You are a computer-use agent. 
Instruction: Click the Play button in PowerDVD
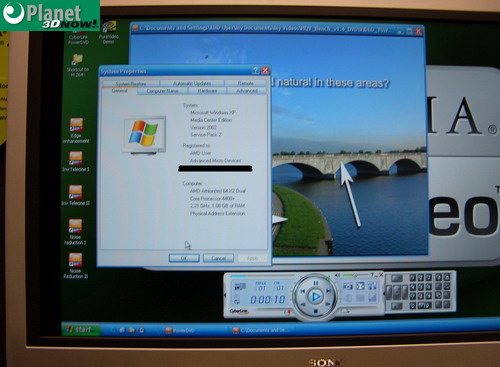click(x=315, y=296)
